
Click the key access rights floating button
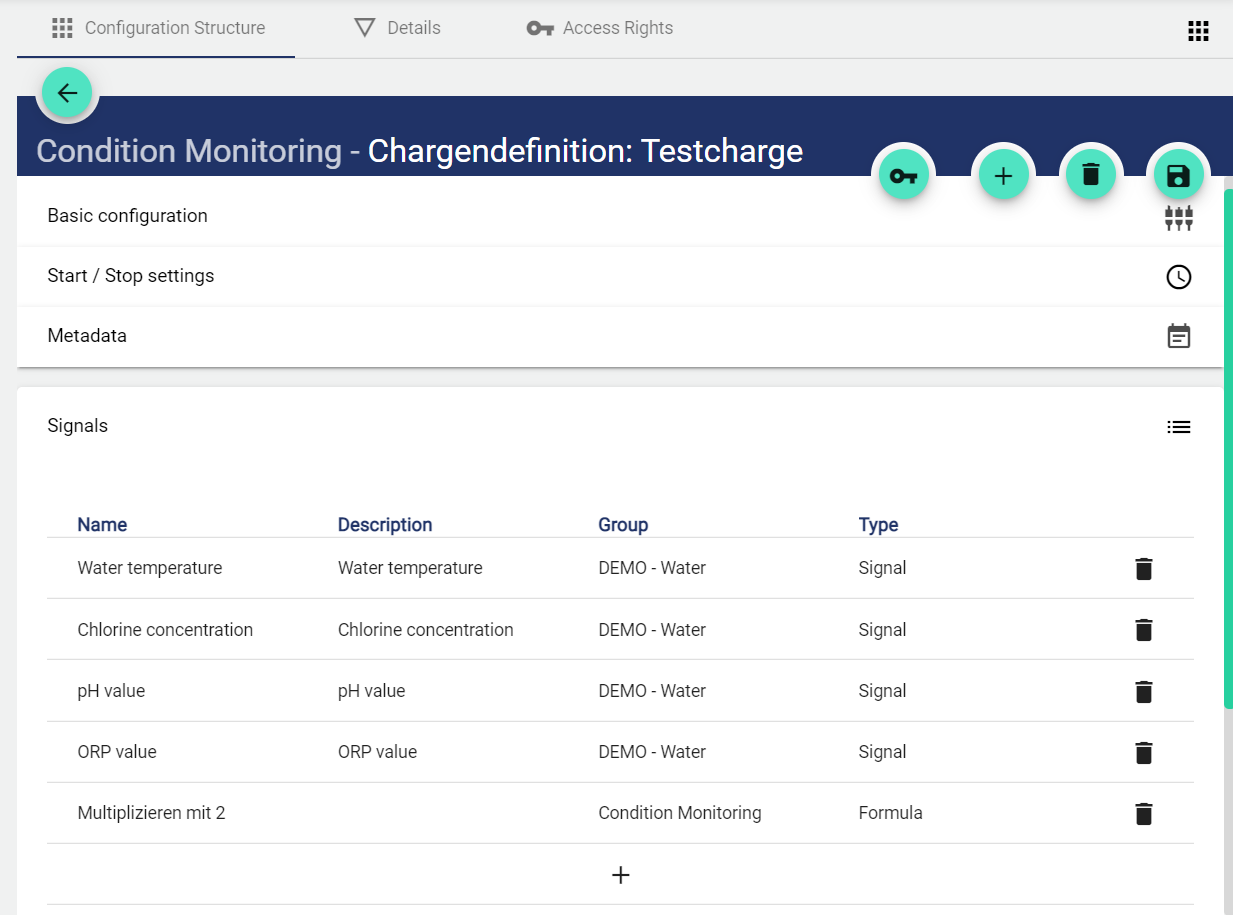903,176
